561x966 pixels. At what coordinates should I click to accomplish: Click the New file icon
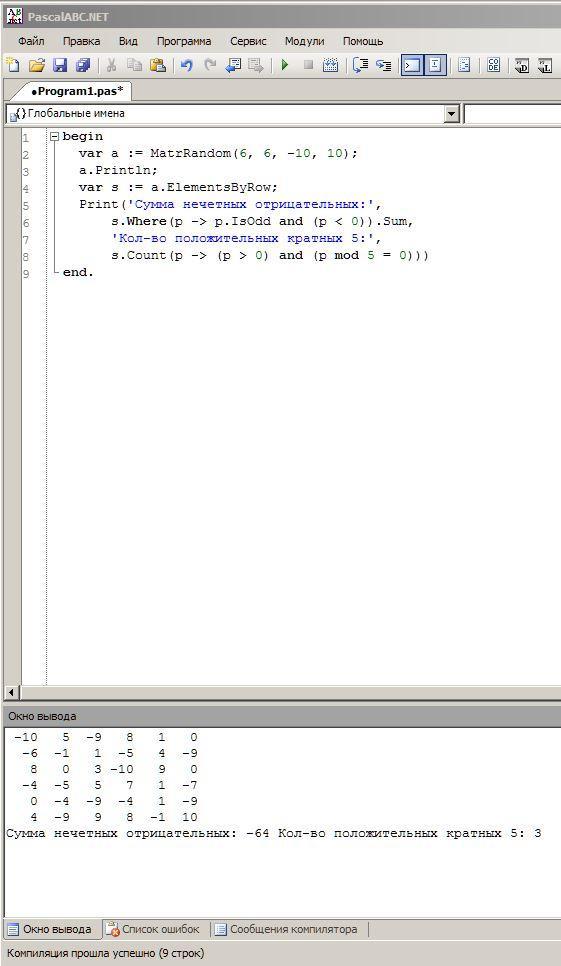click(x=12, y=65)
